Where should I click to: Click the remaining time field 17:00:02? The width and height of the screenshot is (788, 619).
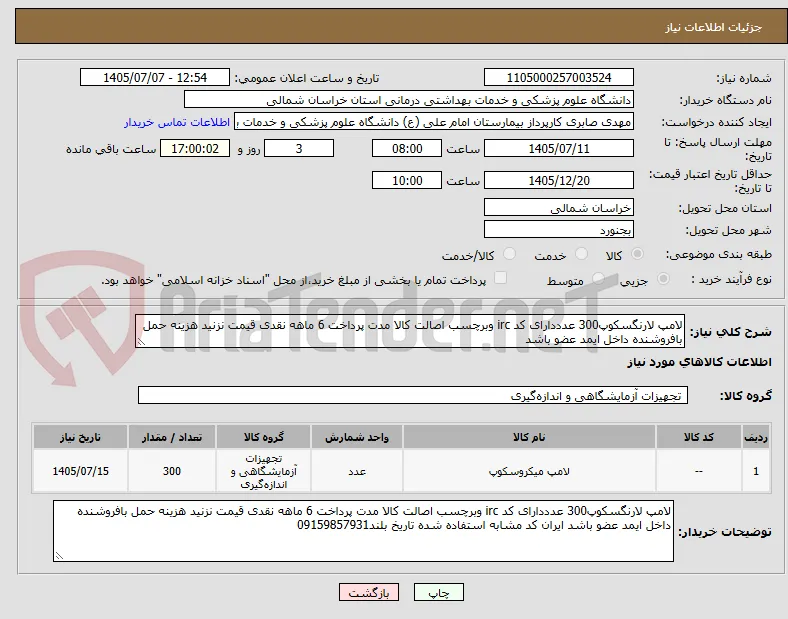195,149
